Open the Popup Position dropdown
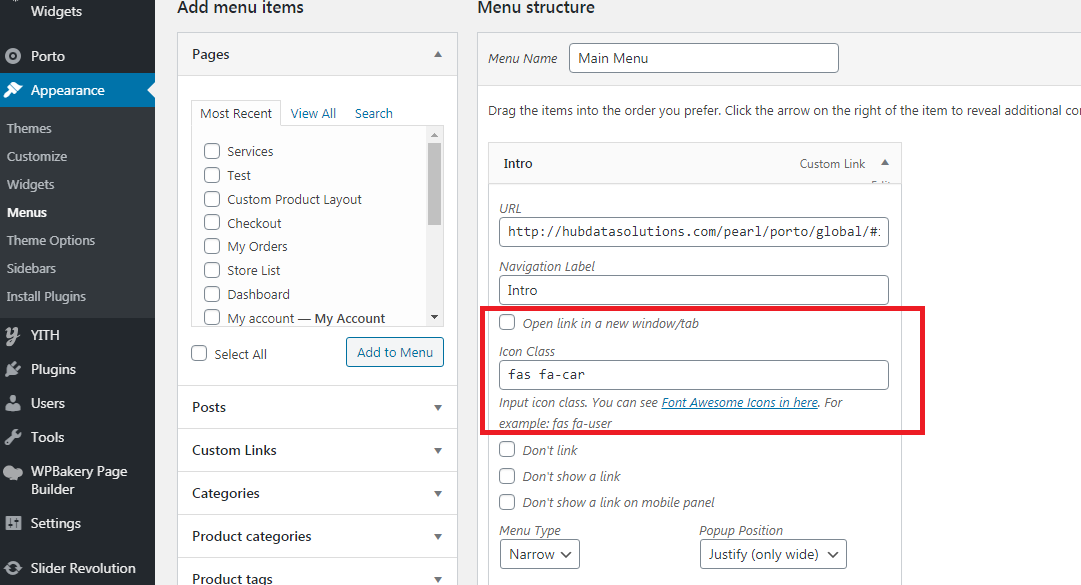The image size is (1081, 585). coord(772,554)
